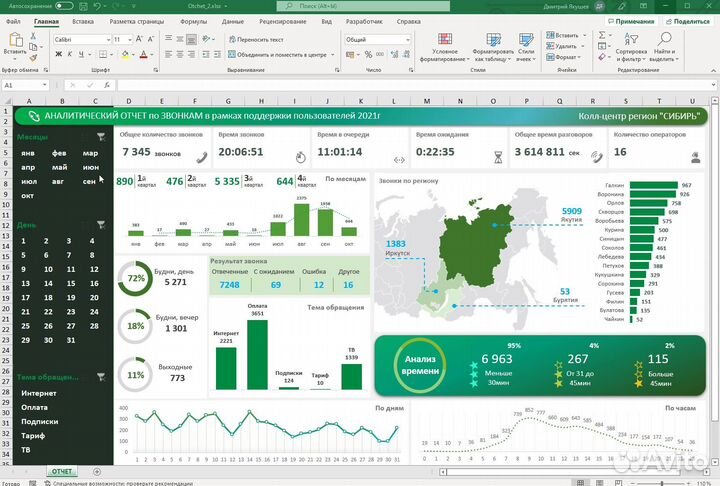Open the Name Box A1 dropdown arrow
This screenshot has width=720, height=486.
click(x=45, y=85)
